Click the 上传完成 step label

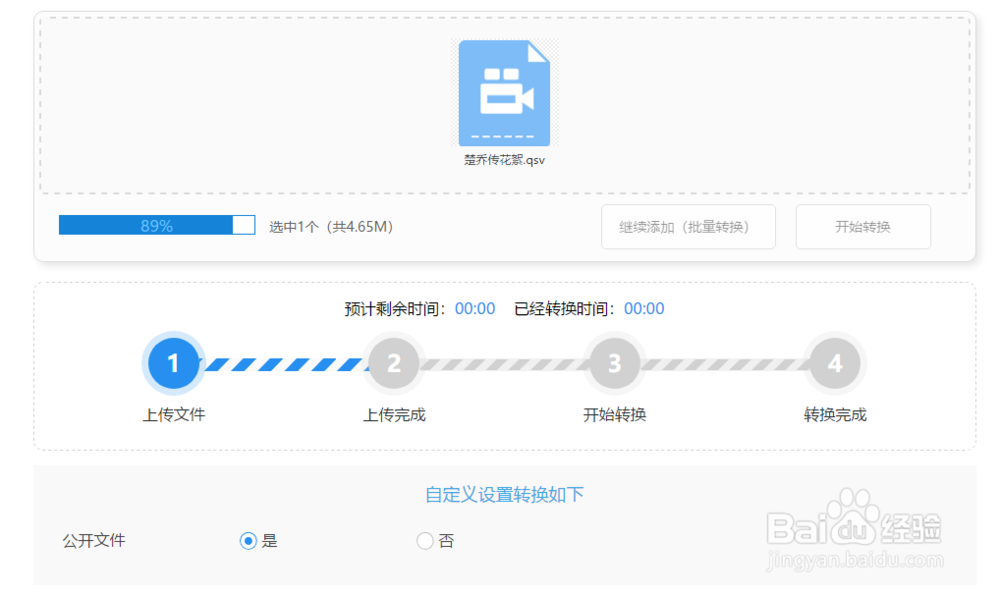(394, 415)
